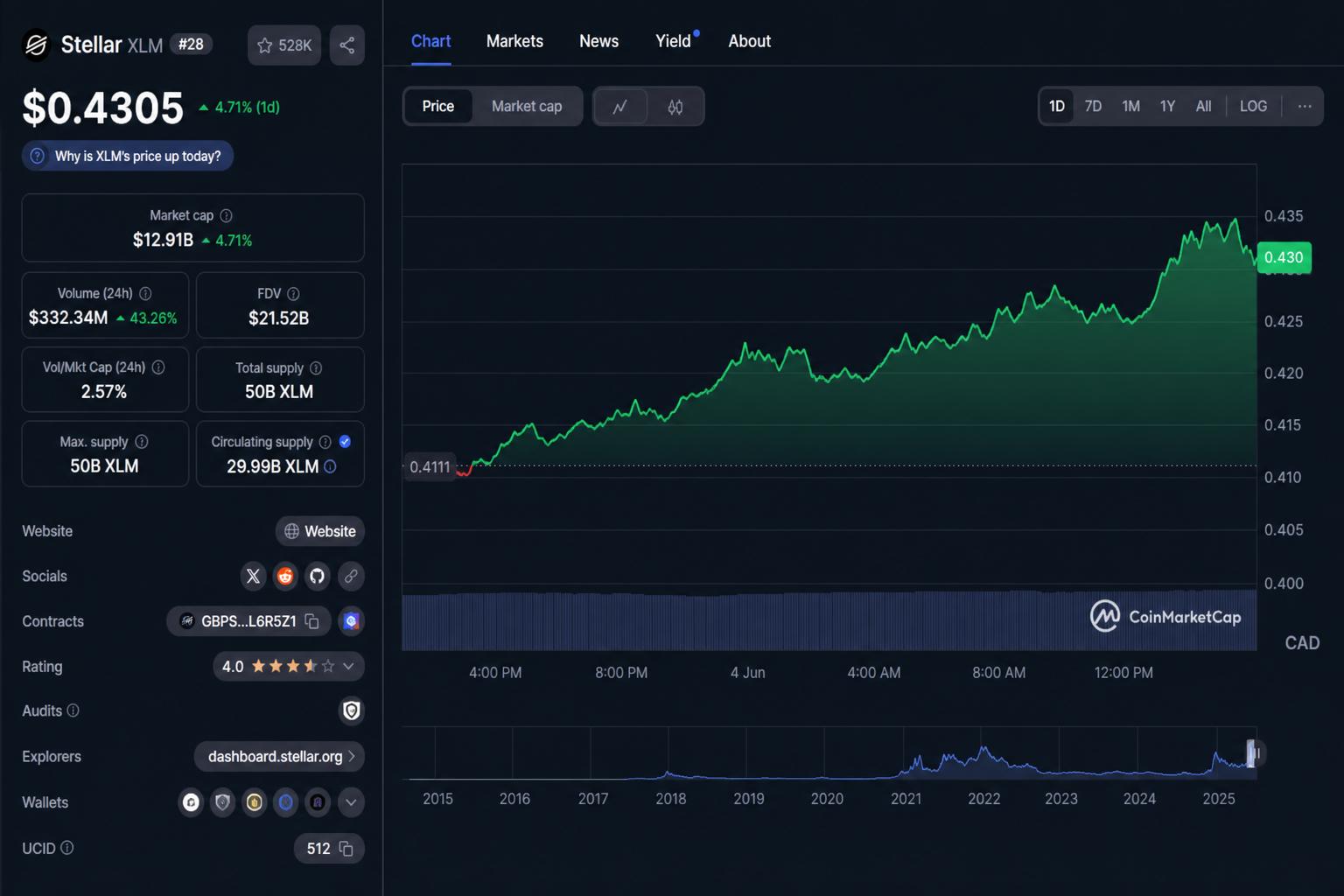
Task: Click the verified circulating supply badge
Action: [x=345, y=442]
